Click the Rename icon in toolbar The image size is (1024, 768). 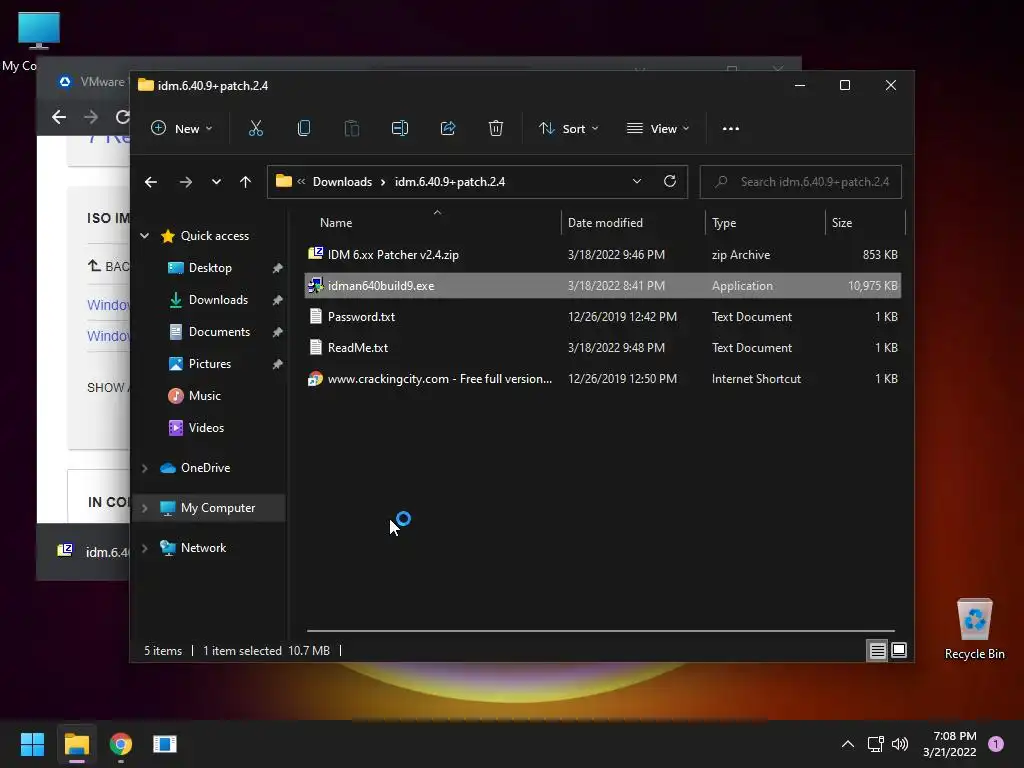point(400,129)
